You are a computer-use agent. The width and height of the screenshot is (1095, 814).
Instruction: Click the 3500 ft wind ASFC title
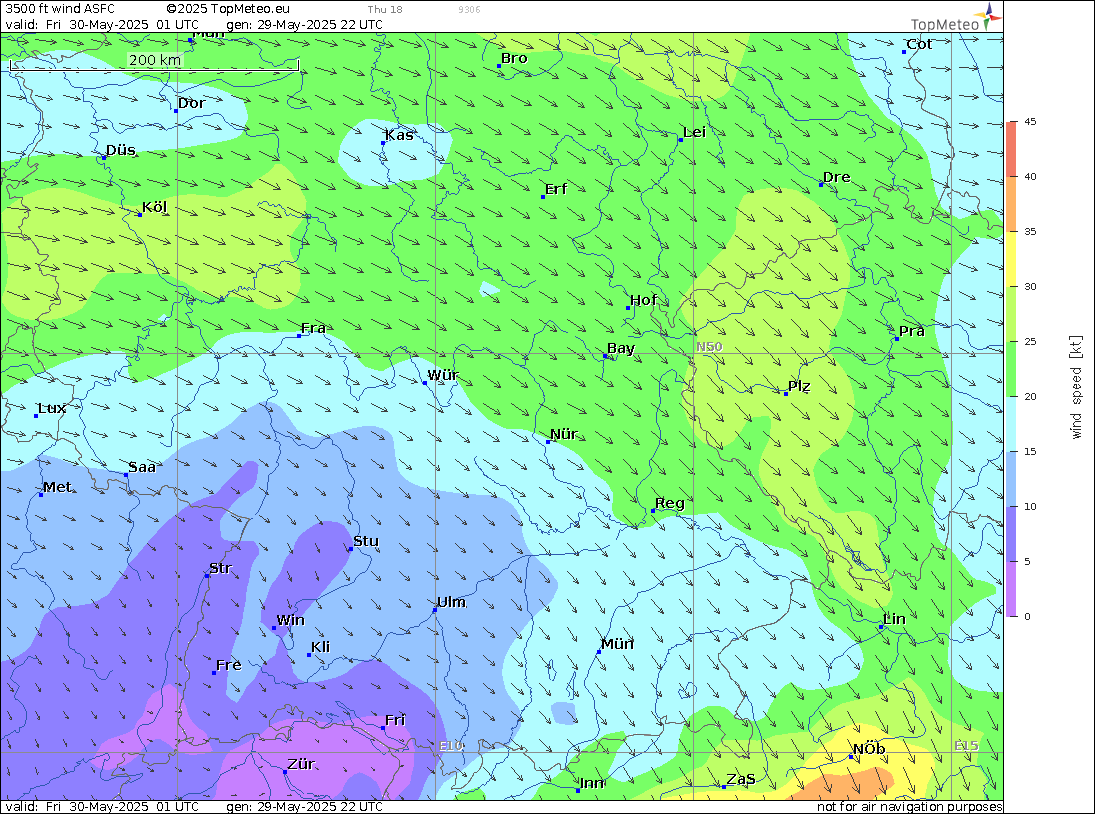tap(60, 9)
